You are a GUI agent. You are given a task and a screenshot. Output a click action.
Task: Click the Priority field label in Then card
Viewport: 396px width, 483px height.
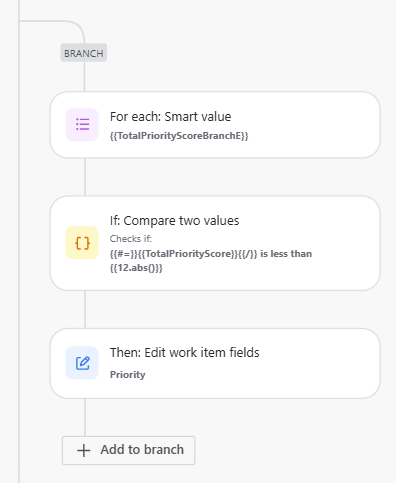coord(127,375)
